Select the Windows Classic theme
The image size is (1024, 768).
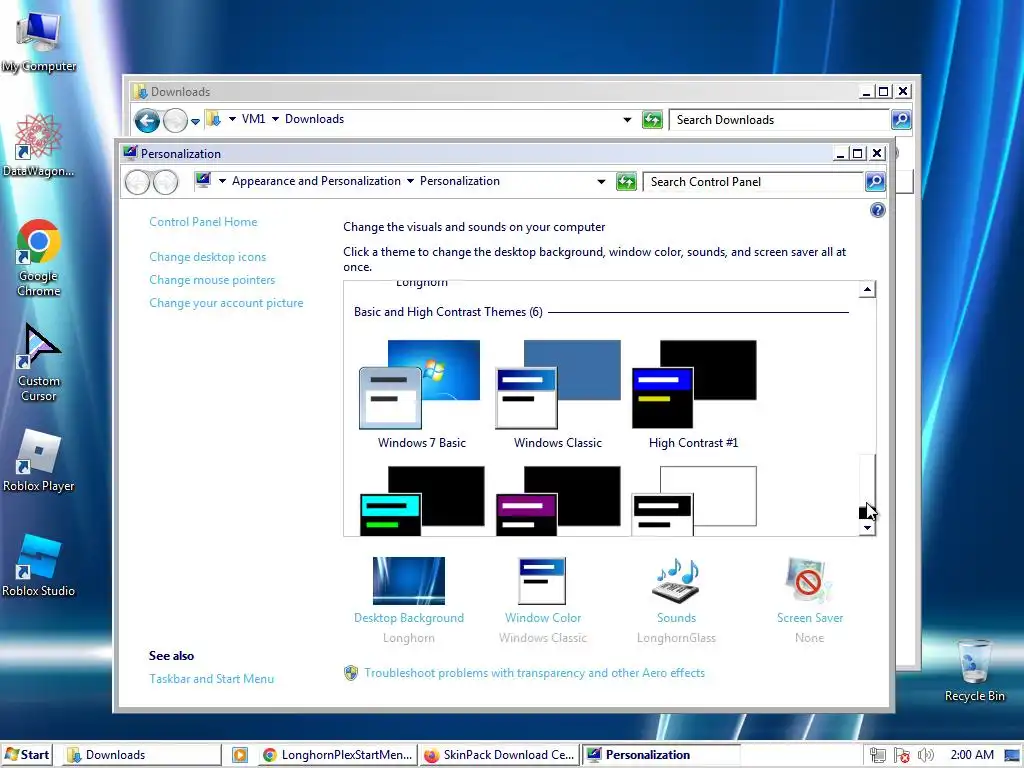[558, 394]
